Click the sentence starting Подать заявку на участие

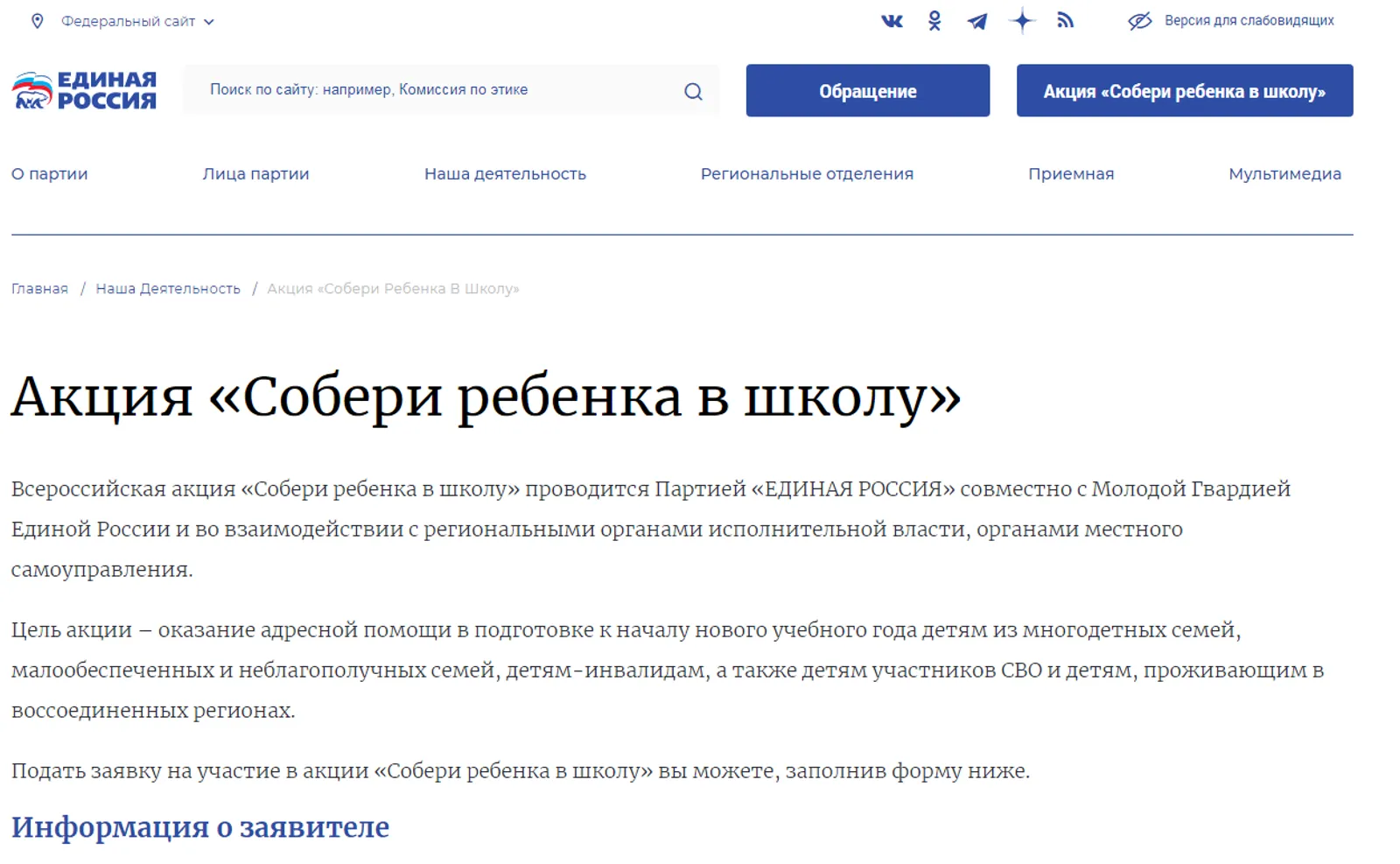(x=521, y=771)
